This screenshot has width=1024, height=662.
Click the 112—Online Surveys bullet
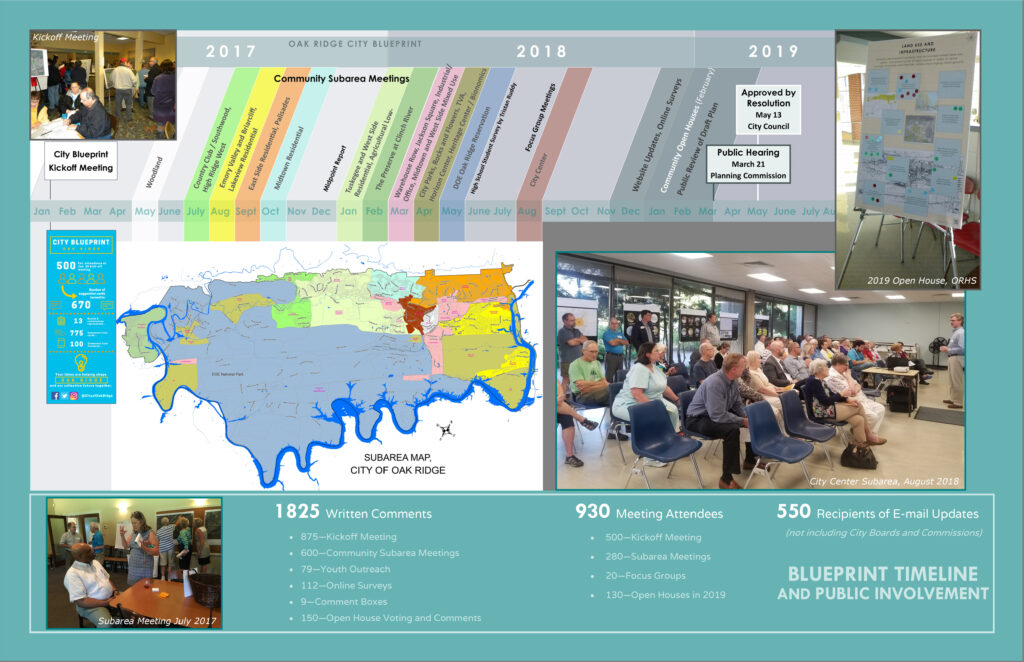(346, 586)
